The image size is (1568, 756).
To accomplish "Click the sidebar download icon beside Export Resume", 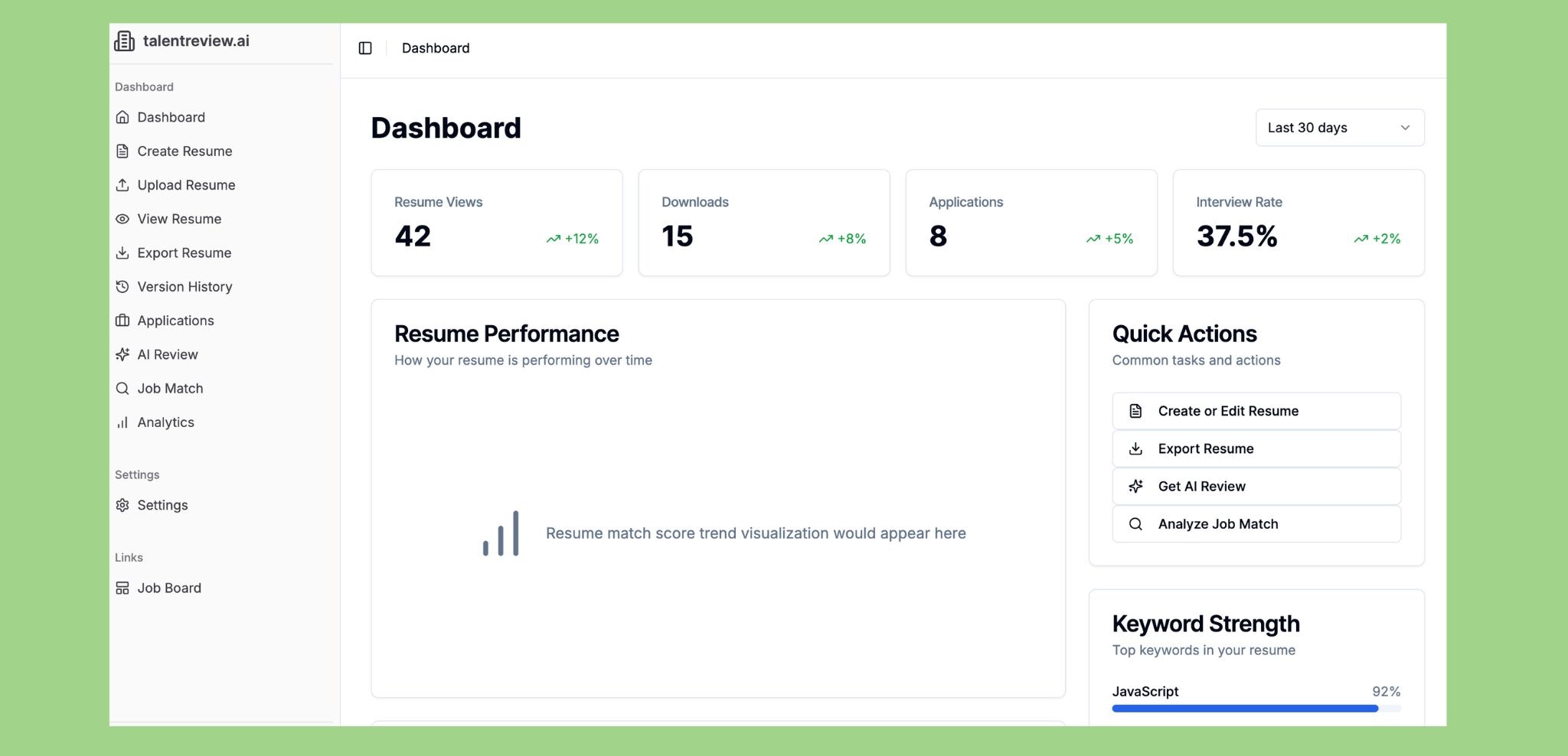I will click(x=122, y=253).
